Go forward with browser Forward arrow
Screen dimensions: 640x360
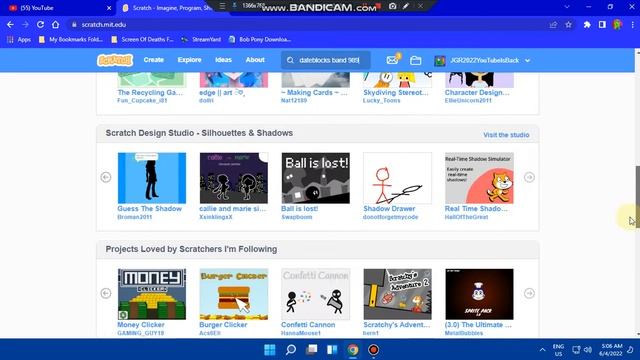(x=25, y=24)
